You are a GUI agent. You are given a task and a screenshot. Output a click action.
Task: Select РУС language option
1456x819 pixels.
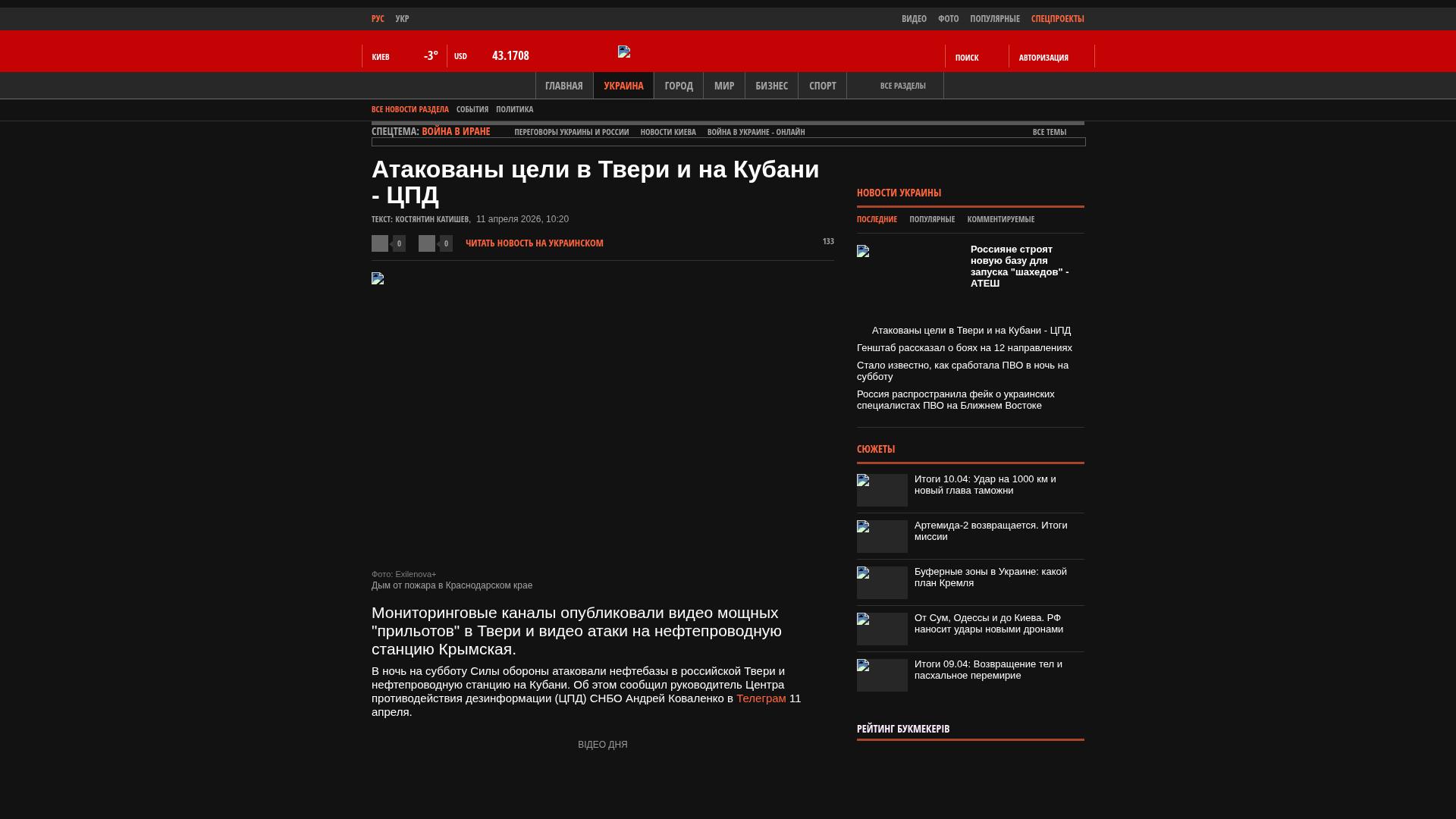pyautogui.click(x=378, y=19)
